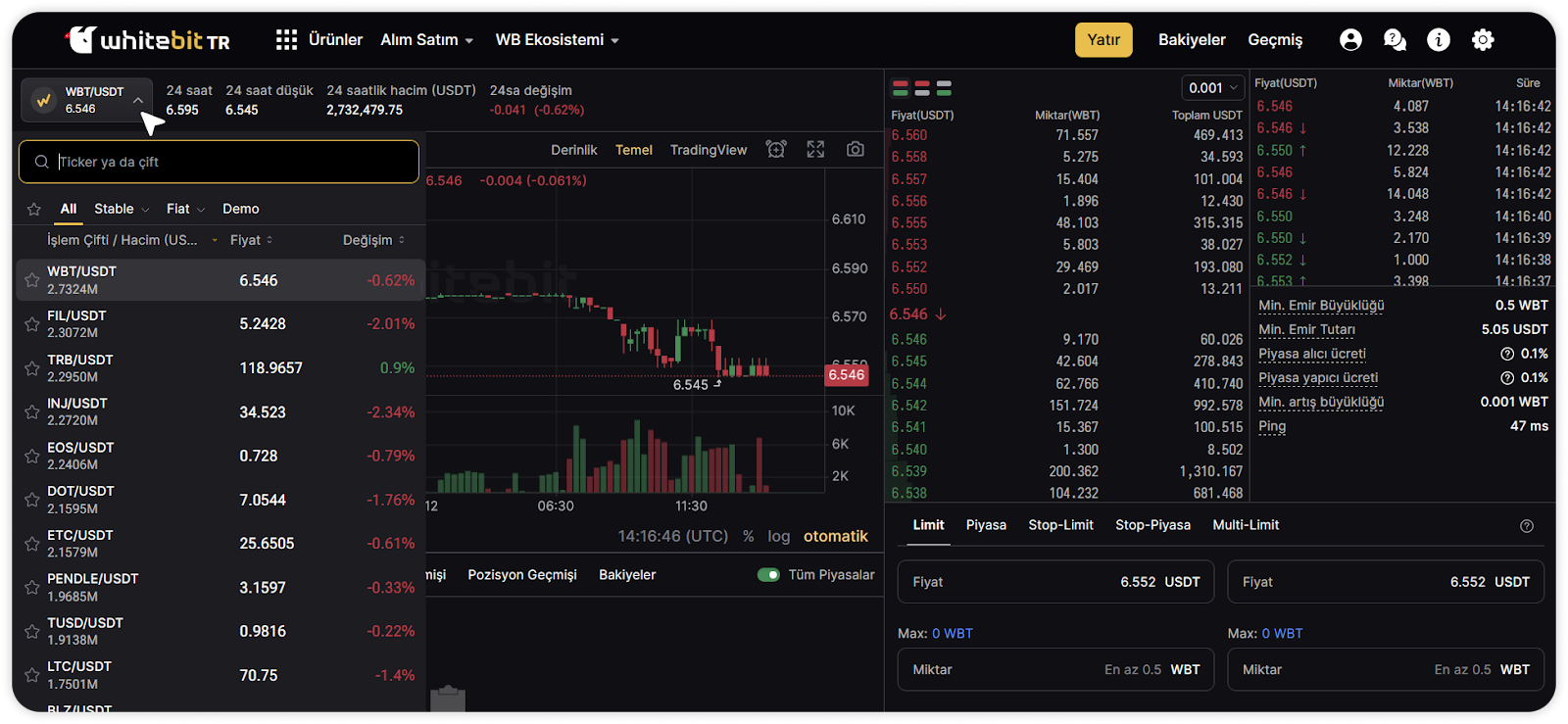Toggle the otomatik scale option
The image size is (1568, 724).
coord(836,537)
